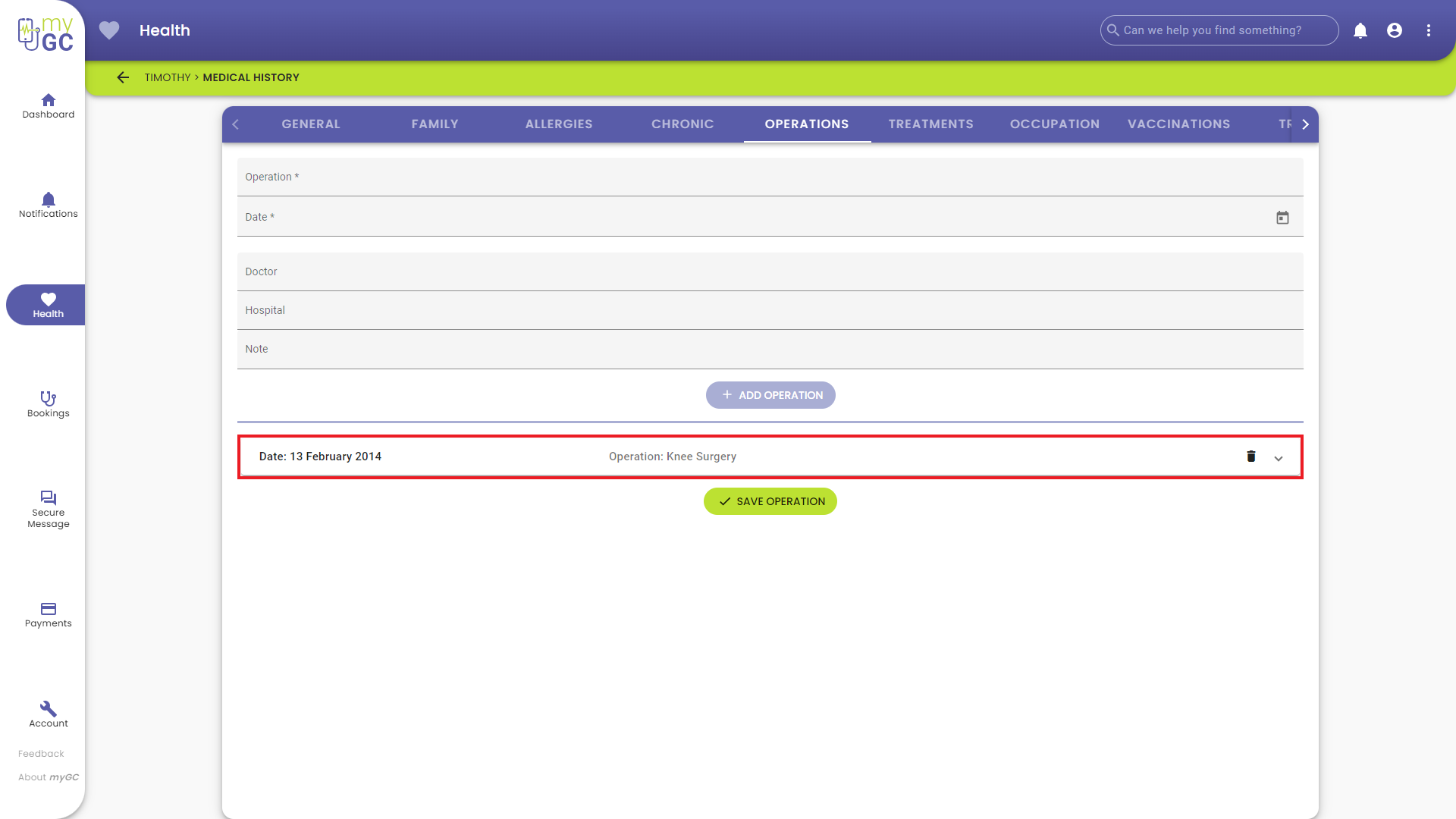Open Dashboard from the sidebar

coord(49,106)
